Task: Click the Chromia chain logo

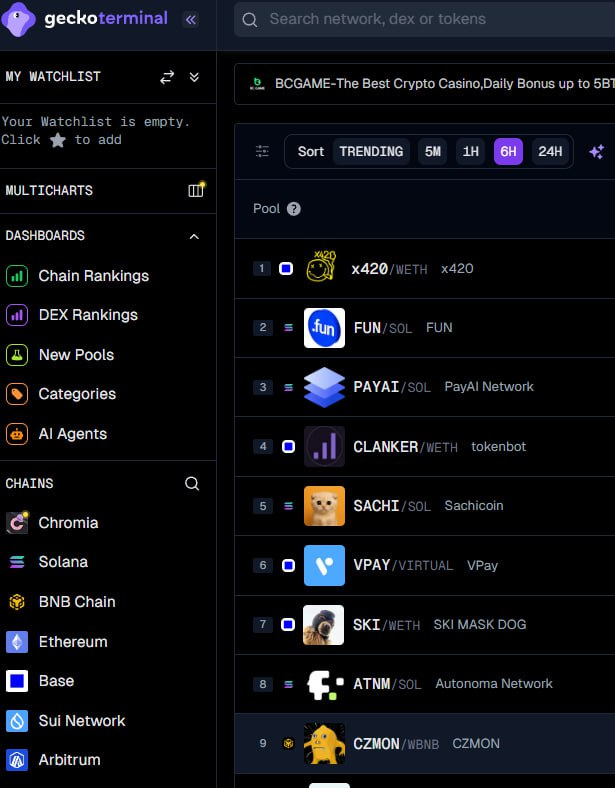Action: (17, 523)
